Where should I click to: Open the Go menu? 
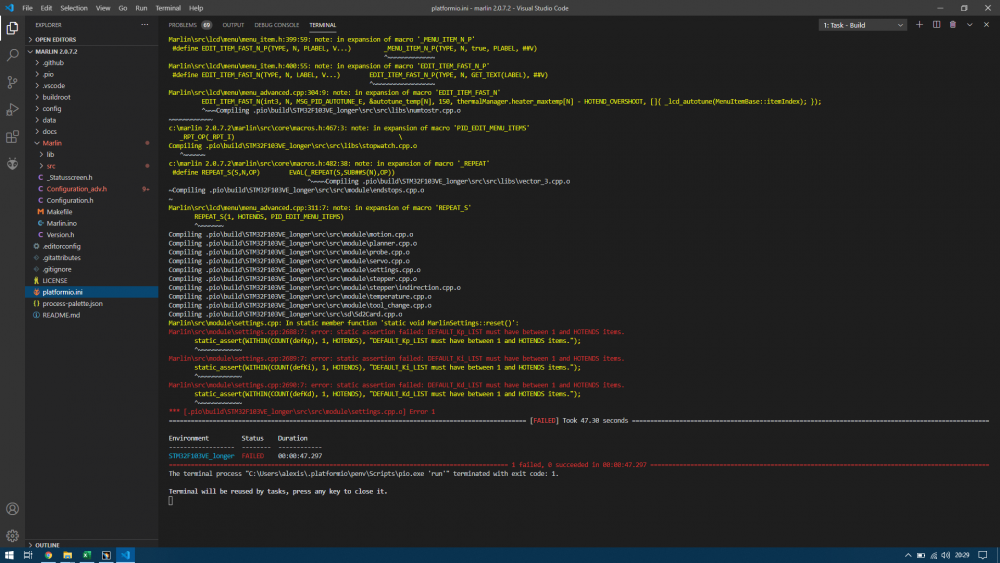[x=122, y=8]
